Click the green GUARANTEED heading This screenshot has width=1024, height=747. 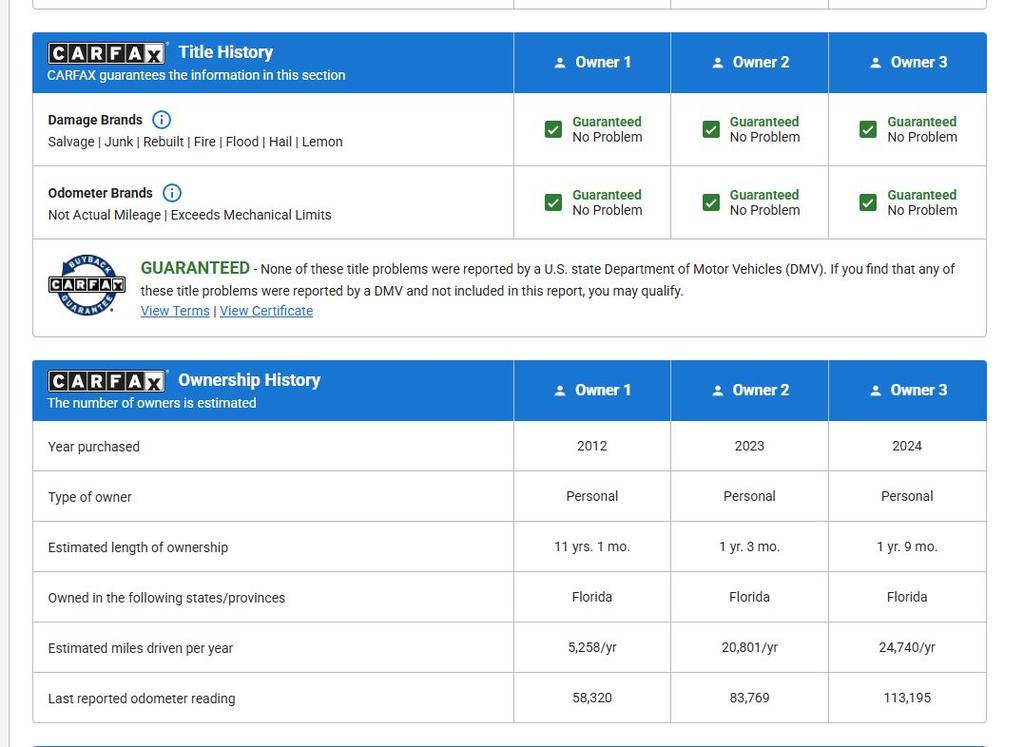pos(195,268)
